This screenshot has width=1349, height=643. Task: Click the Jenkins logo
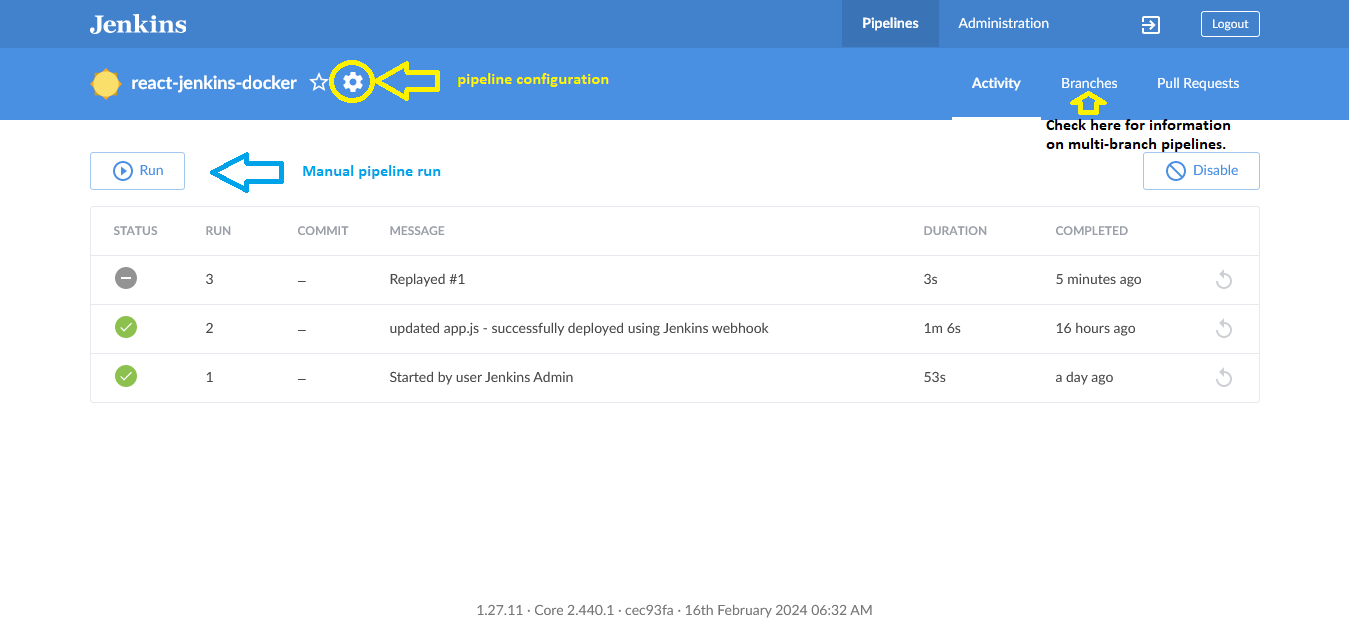pos(138,24)
